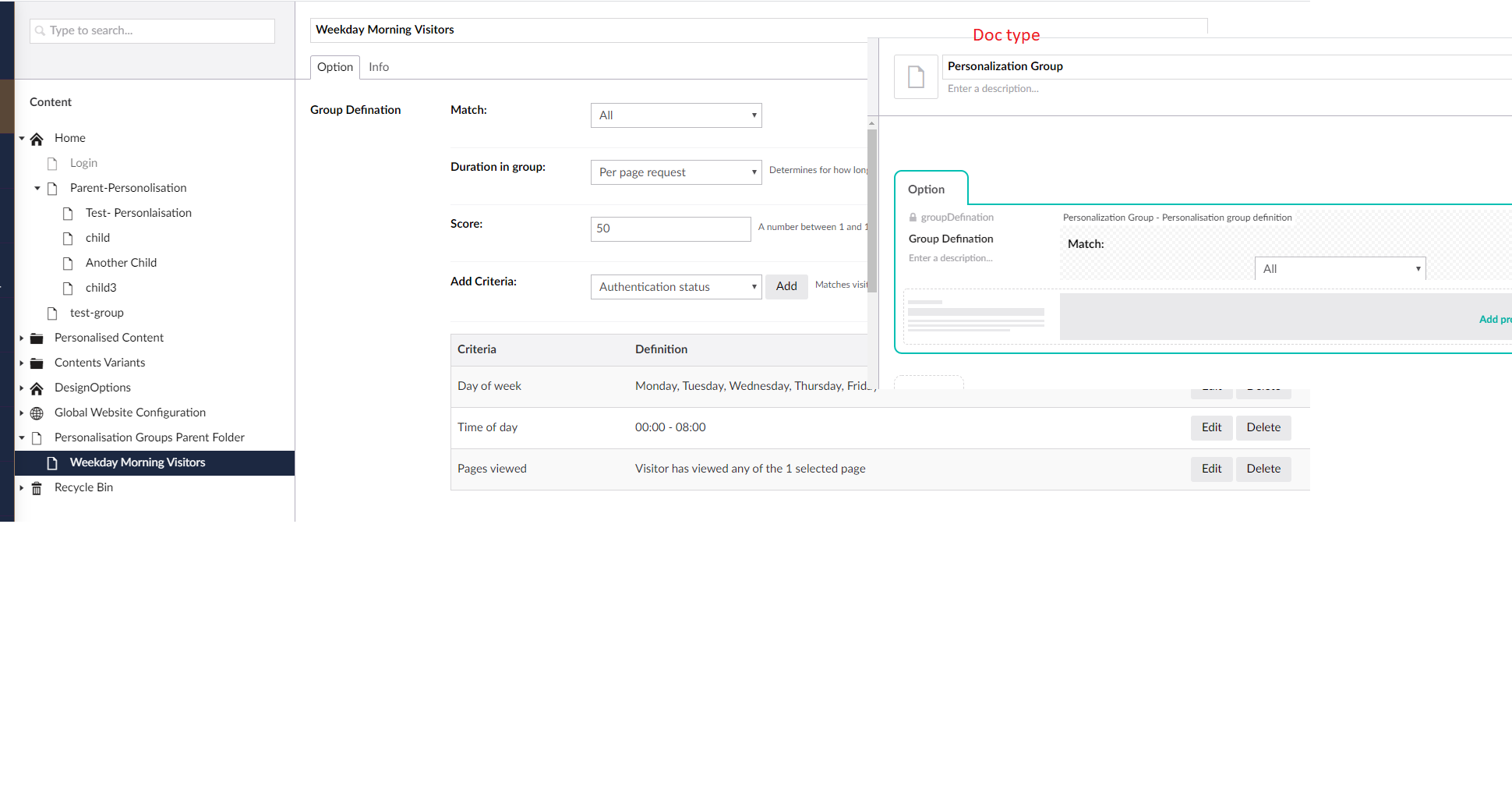Click the Recycle Bin trash icon
Image resolution: width=1512 pixels, height=811 pixels.
37,488
